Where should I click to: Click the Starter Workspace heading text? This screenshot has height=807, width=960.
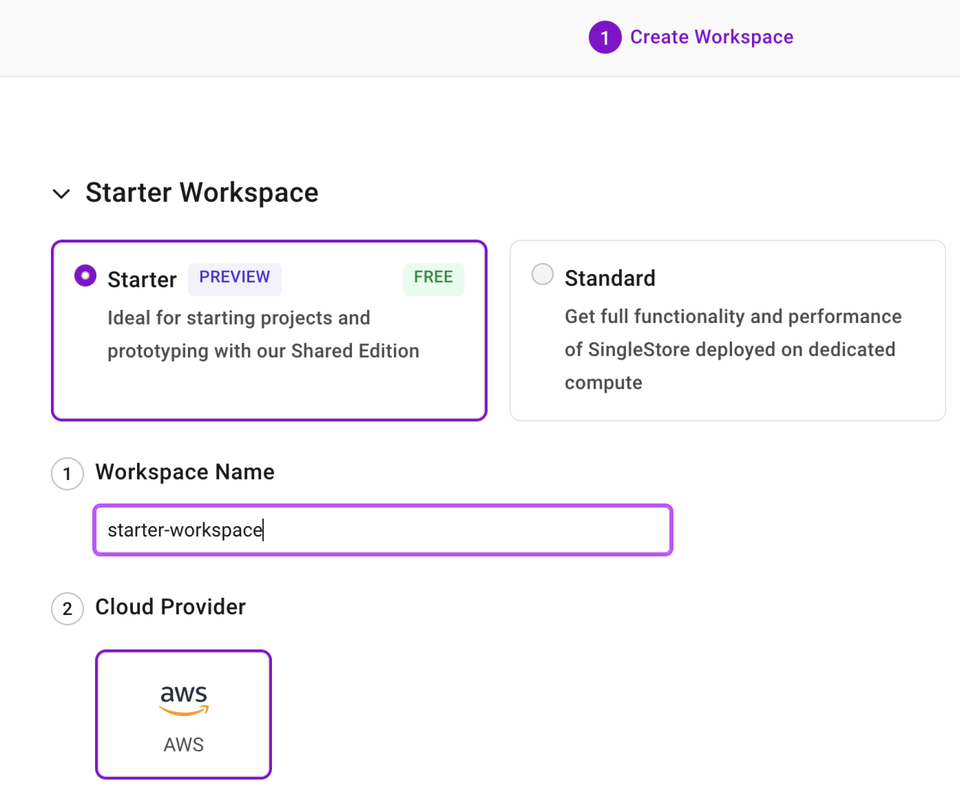(201, 192)
